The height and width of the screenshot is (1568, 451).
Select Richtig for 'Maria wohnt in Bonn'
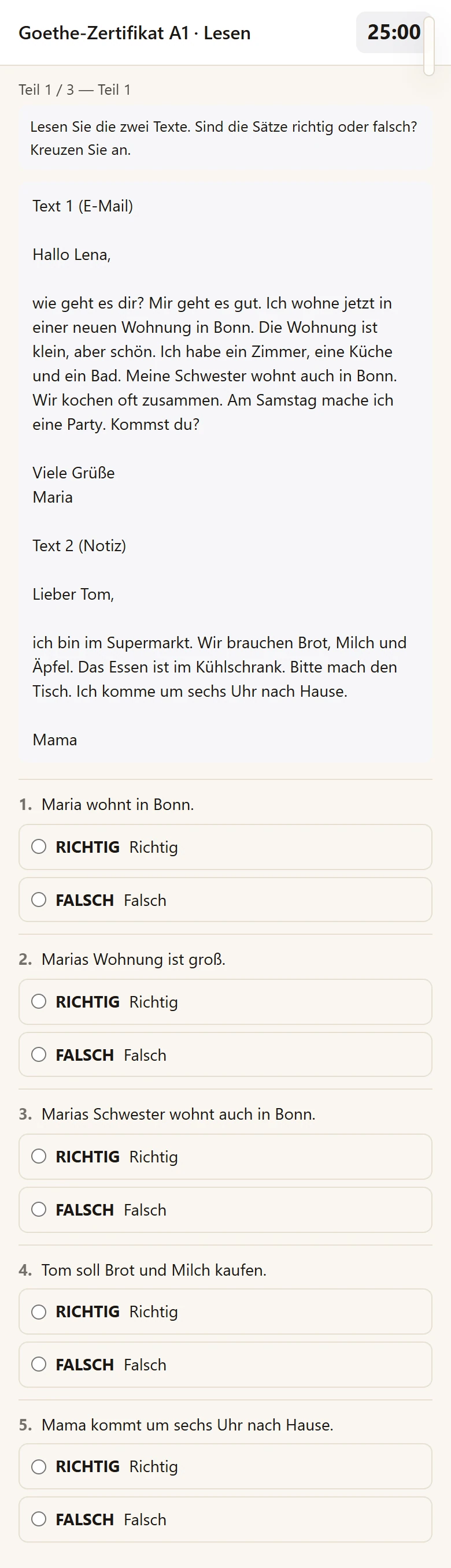(x=225, y=847)
